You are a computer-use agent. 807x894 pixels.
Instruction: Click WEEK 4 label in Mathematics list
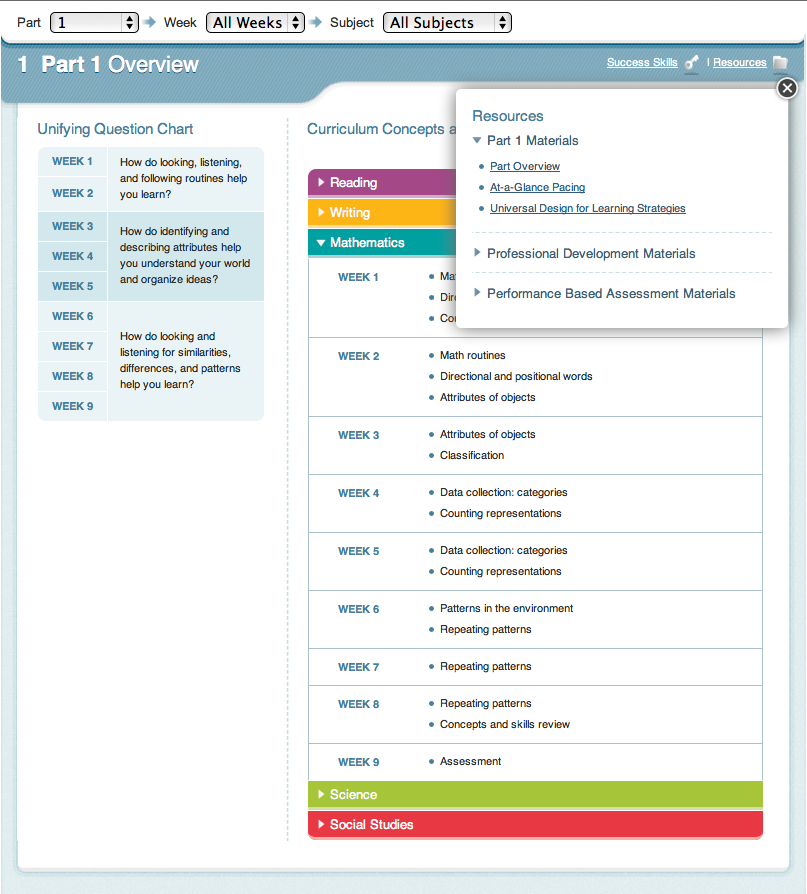coord(358,493)
